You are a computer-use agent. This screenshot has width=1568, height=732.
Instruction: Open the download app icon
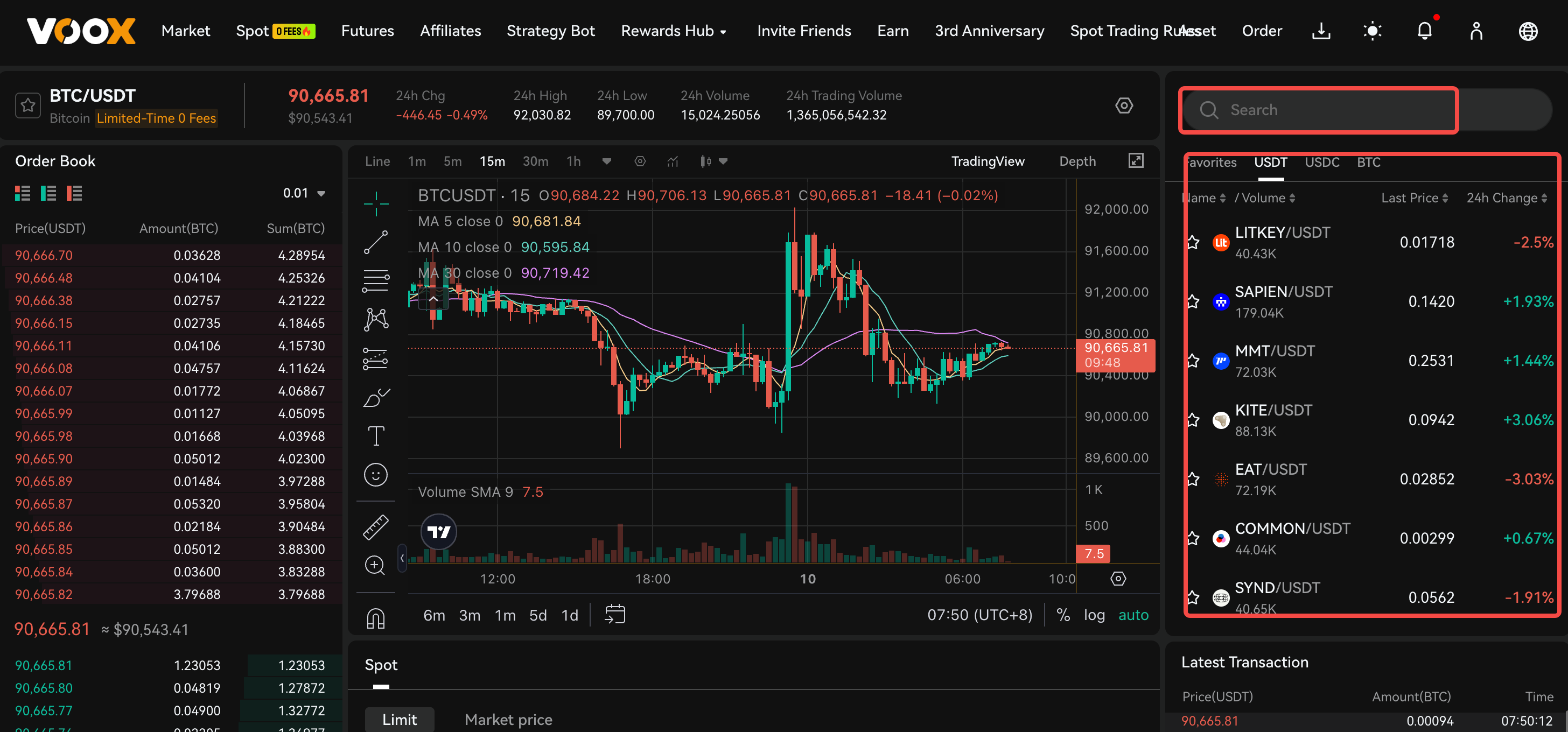[1321, 31]
